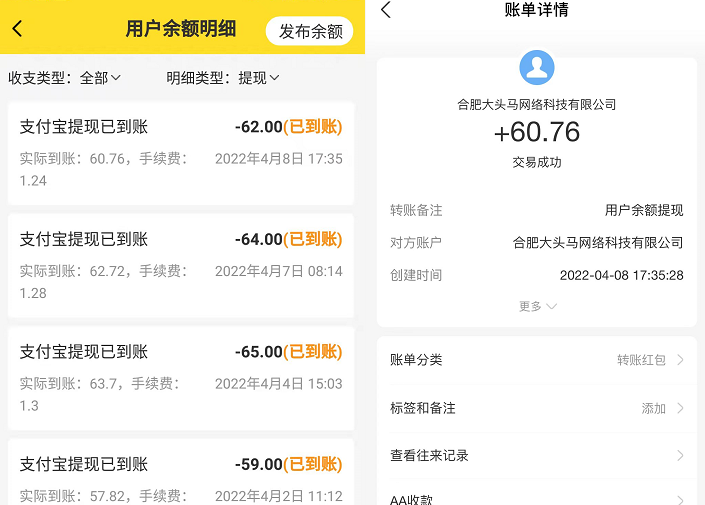Tap 实际到账：63.7 detail text
Image resolution: width=705 pixels, height=505 pixels.
(x=100, y=394)
